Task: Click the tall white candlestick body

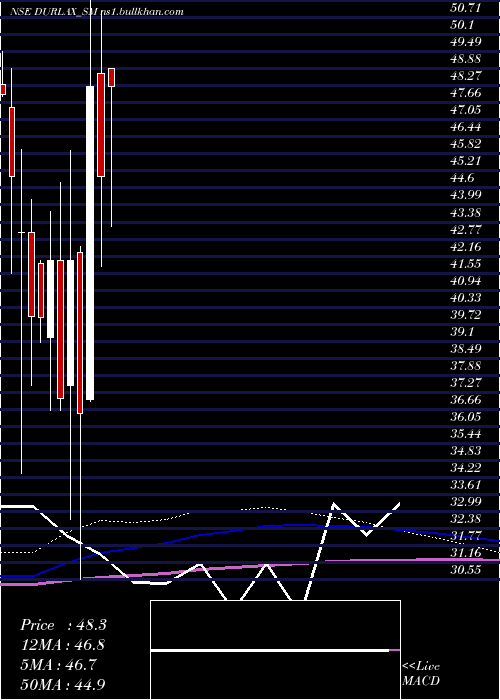Action: [x=90, y=243]
